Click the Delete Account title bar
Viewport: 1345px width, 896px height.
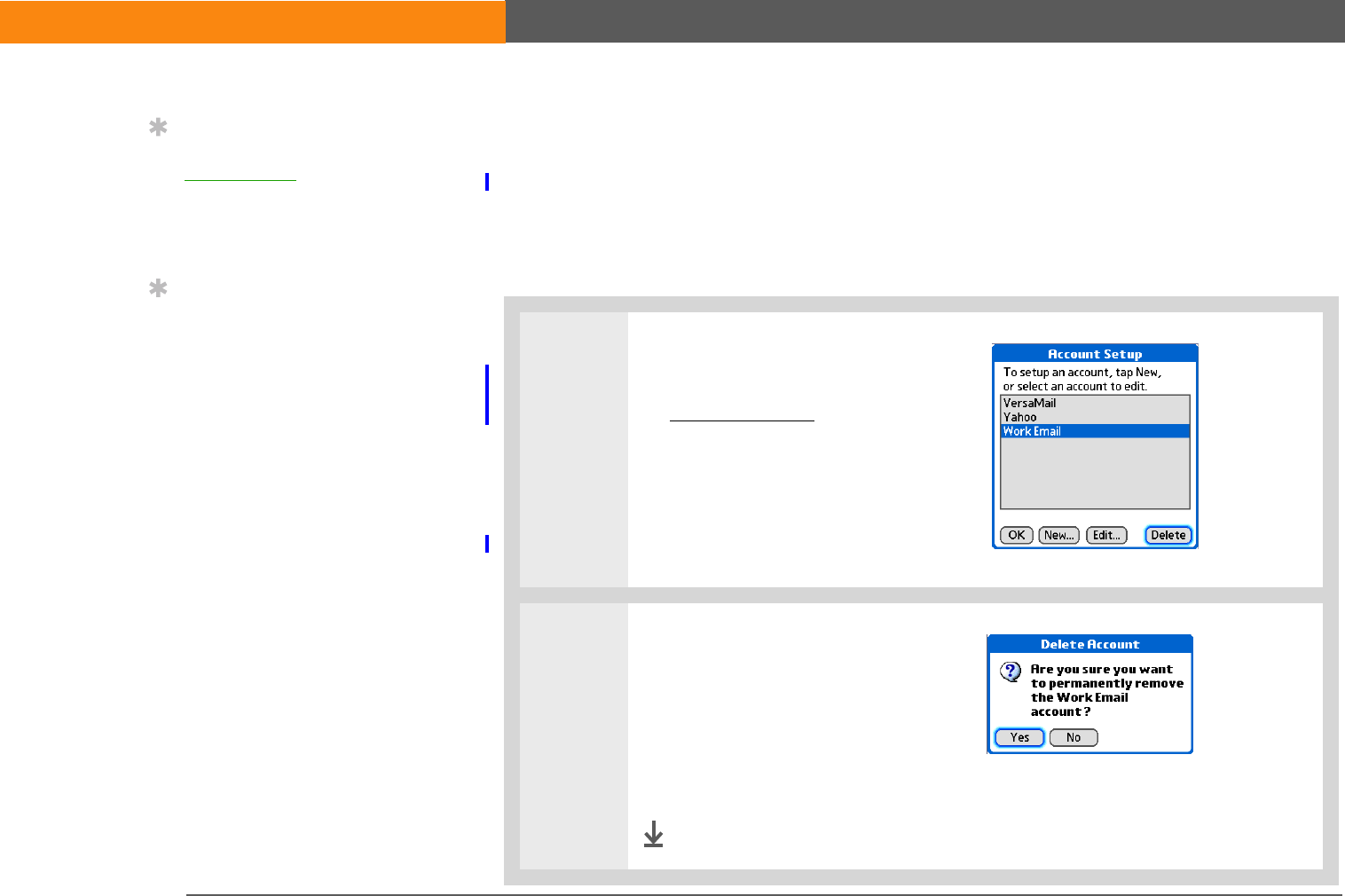(1089, 644)
